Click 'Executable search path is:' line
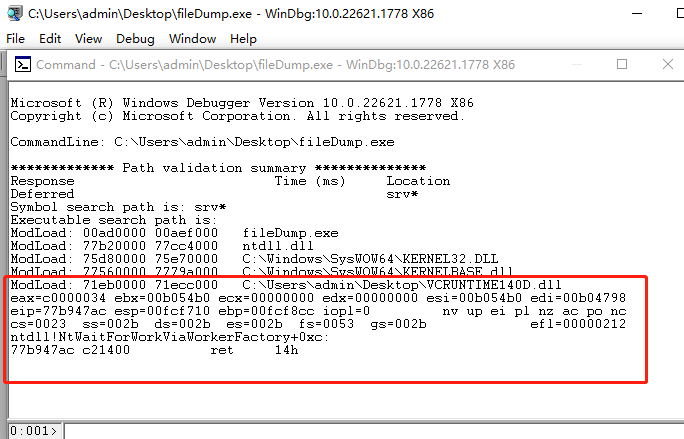The width and height of the screenshot is (684, 439). pyautogui.click(x=113, y=220)
